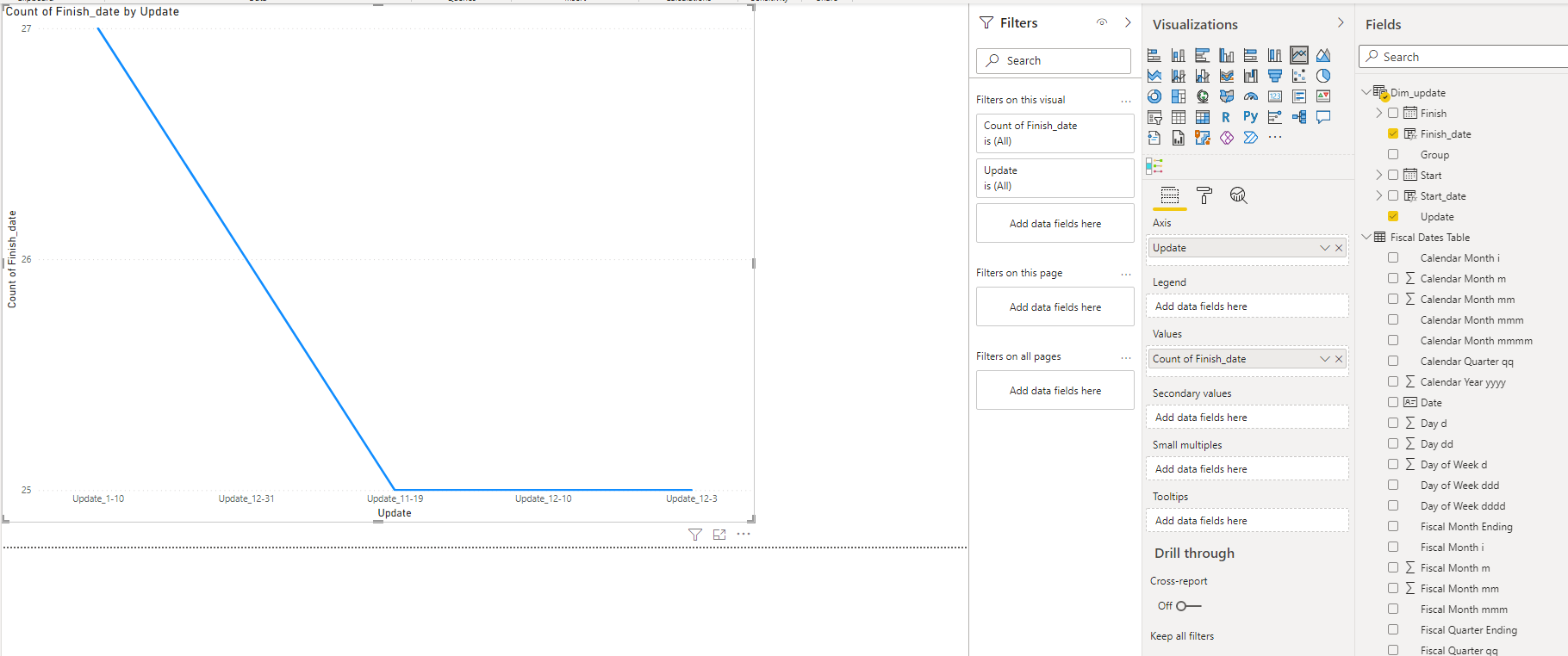Open more options for filters on this visual
Image resolution: width=1568 pixels, height=656 pixels.
click(1126, 101)
